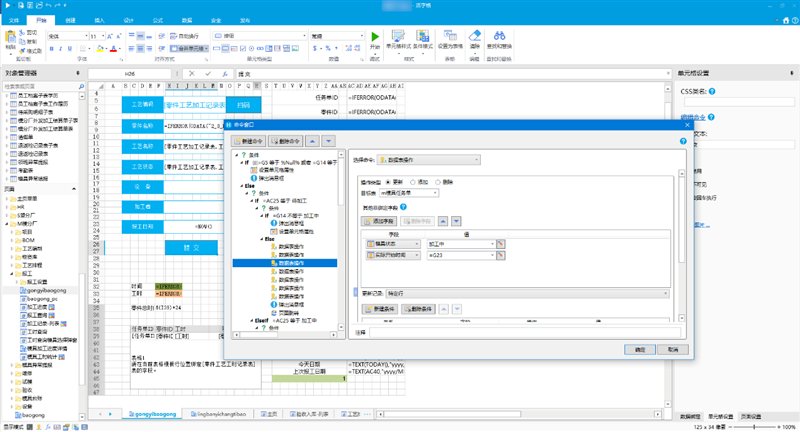Open the 文件 ribbon tab

[14, 20]
